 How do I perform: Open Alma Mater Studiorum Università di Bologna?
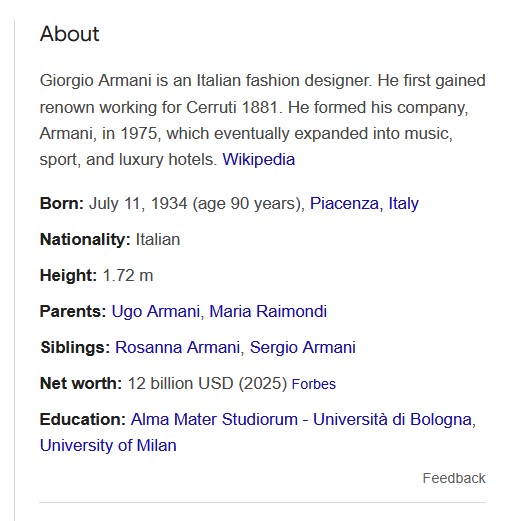point(302,419)
